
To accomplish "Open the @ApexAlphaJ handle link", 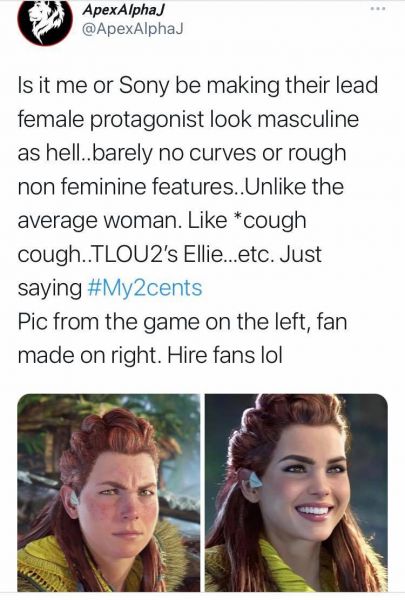I will 133,28.
